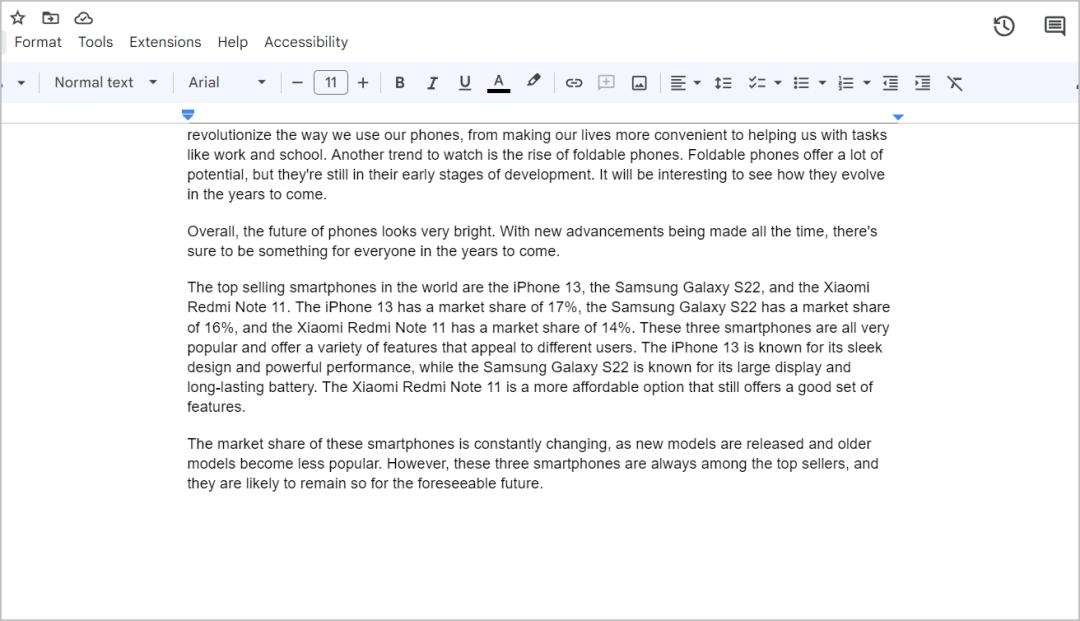Increase the paragraph indent
The width and height of the screenshot is (1080, 621).
(x=922, y=83)
